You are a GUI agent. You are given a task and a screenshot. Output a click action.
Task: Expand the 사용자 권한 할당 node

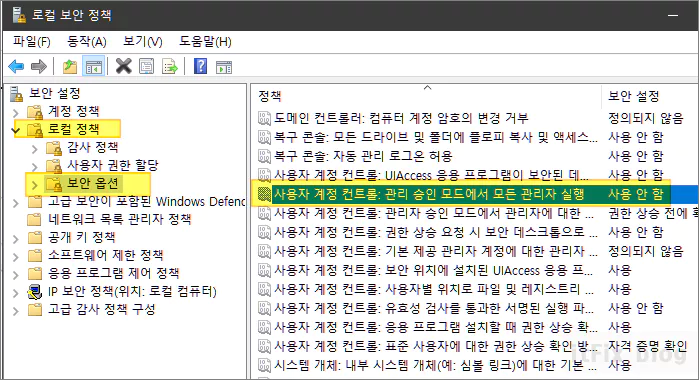(35, 166)
